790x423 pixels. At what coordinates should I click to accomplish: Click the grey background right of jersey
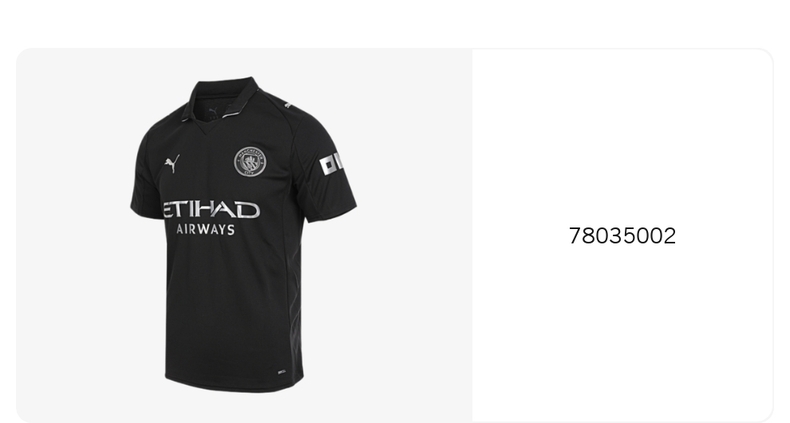414,236
